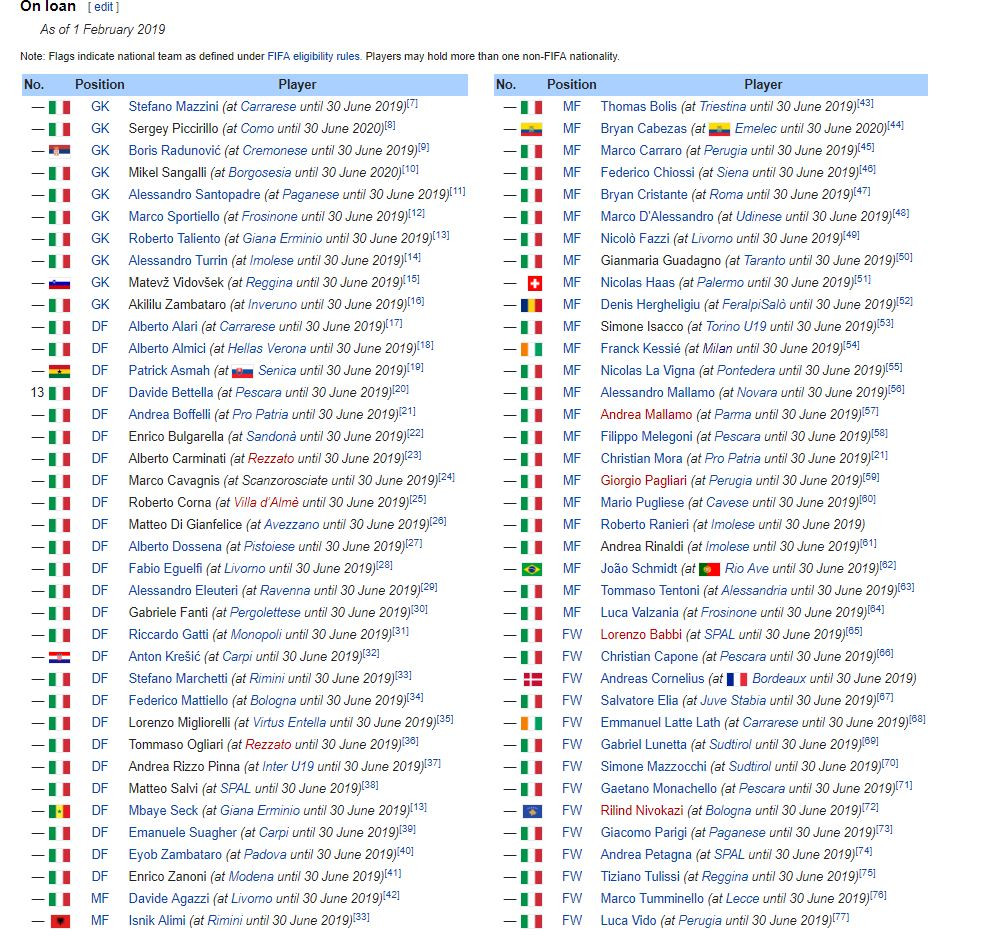The width and height of the screenshot is (1004, 937).
Task: Open the FIFA eligibility rules link
Action: [313, 56]
